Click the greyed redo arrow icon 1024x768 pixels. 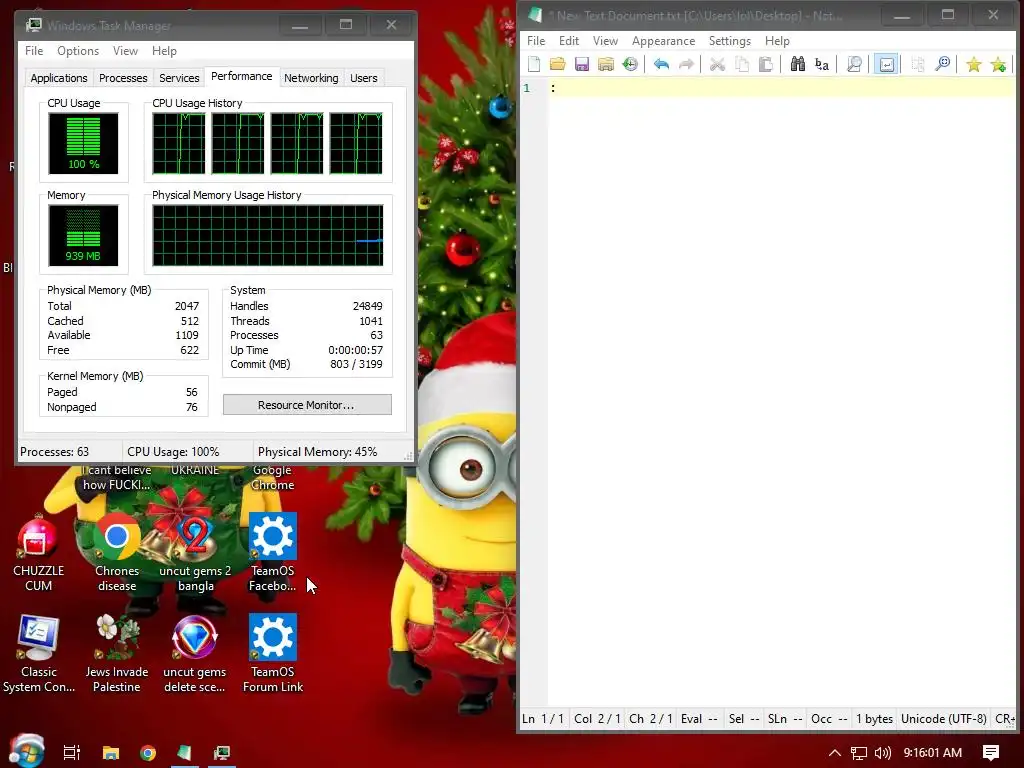pos(686,64)
